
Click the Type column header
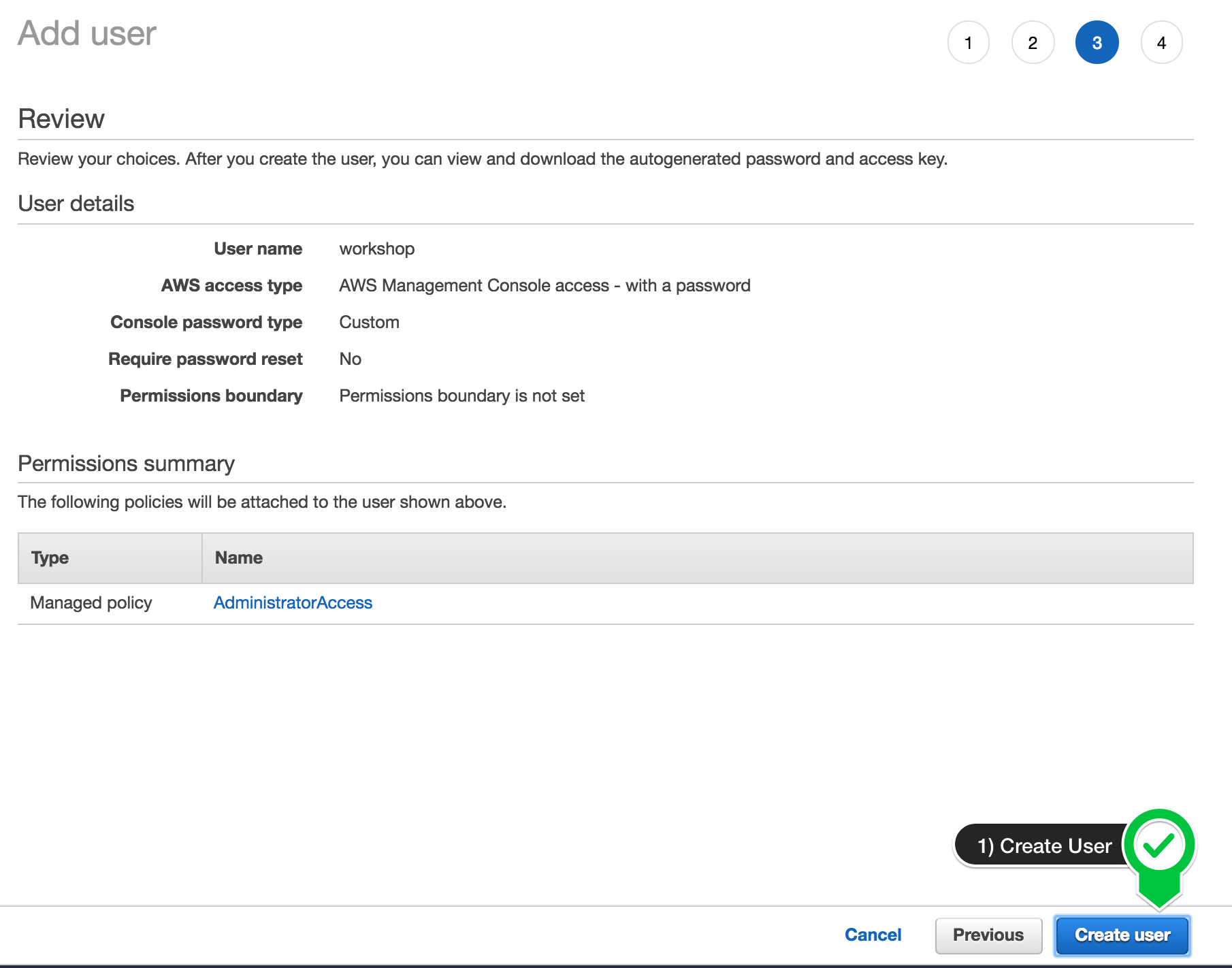click(x=49, y=558)
